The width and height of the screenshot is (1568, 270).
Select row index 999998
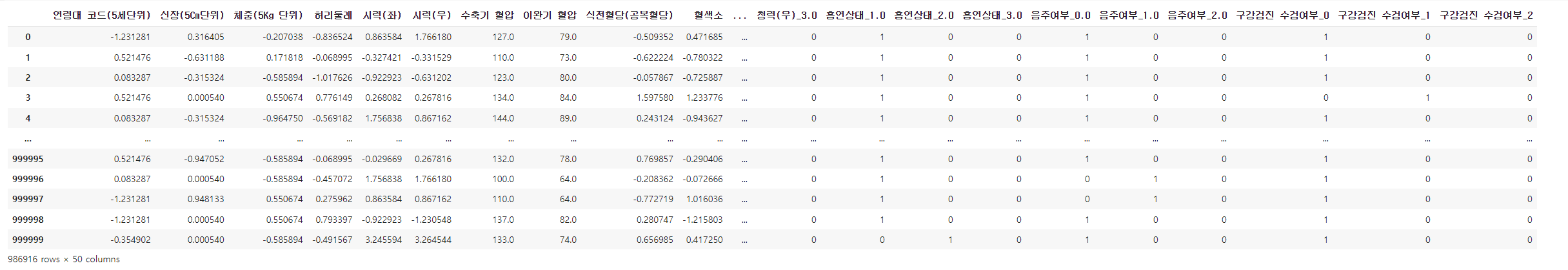coord(28,220)
